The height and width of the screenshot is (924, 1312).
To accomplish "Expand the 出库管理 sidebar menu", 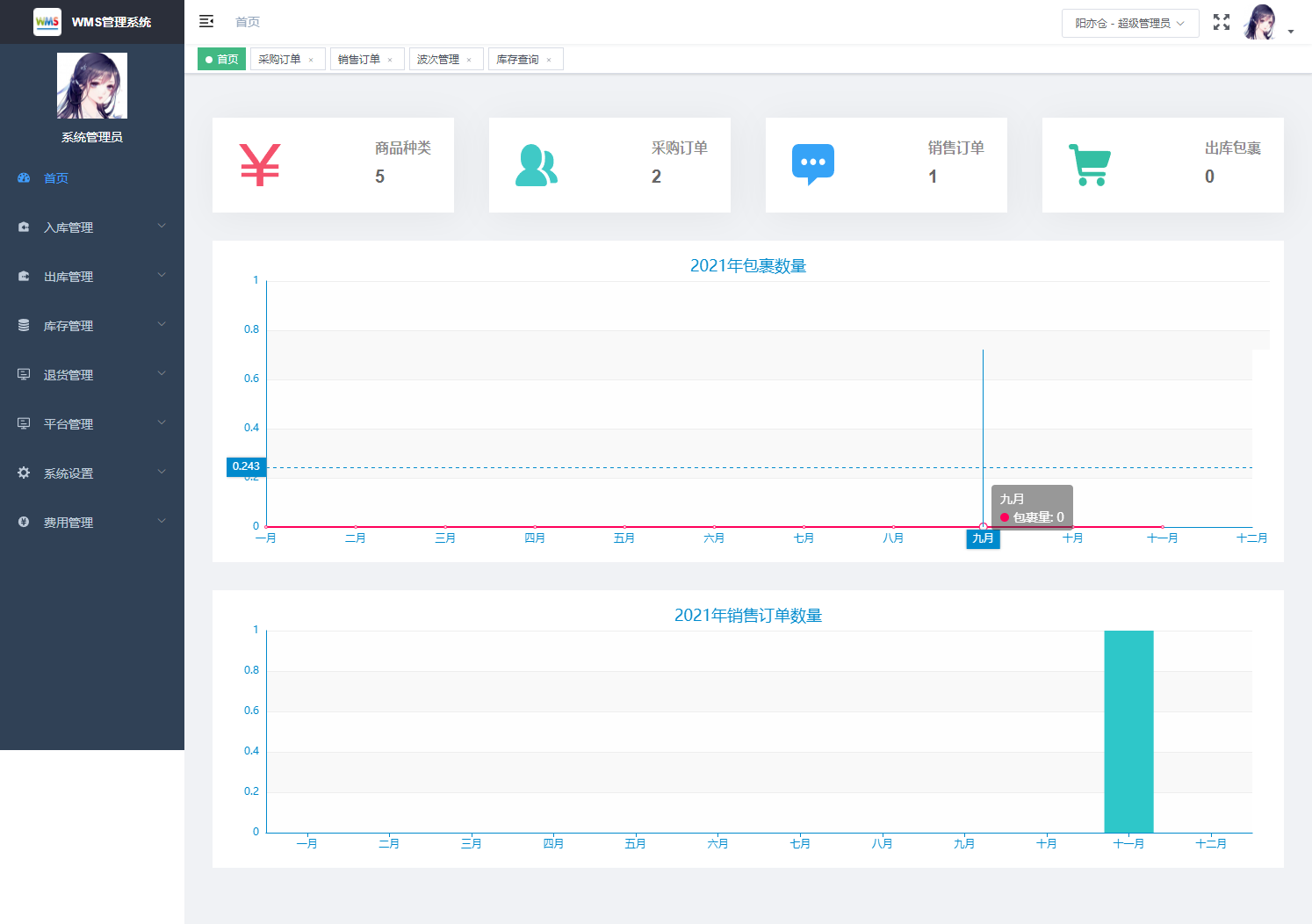I will tap(92, 277).
